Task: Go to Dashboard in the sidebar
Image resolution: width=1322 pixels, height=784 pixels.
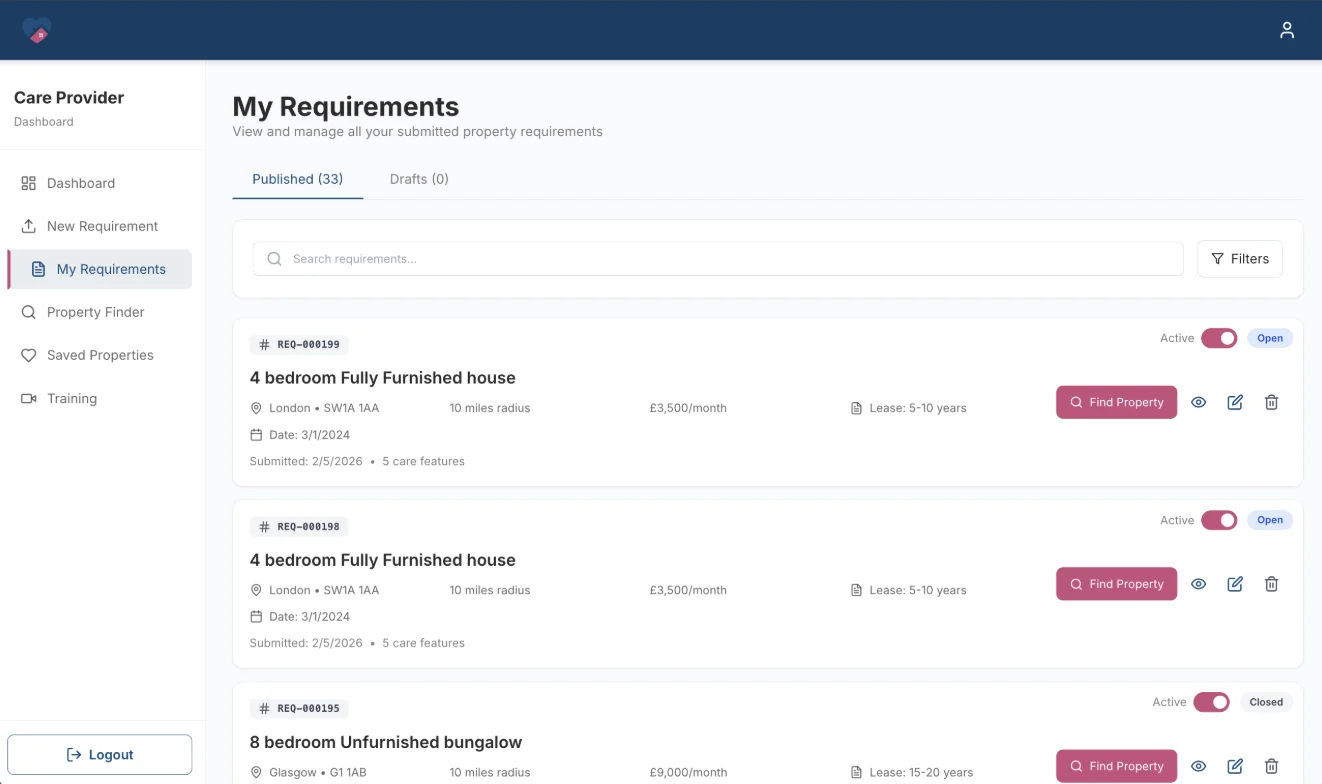Action: 99,183
